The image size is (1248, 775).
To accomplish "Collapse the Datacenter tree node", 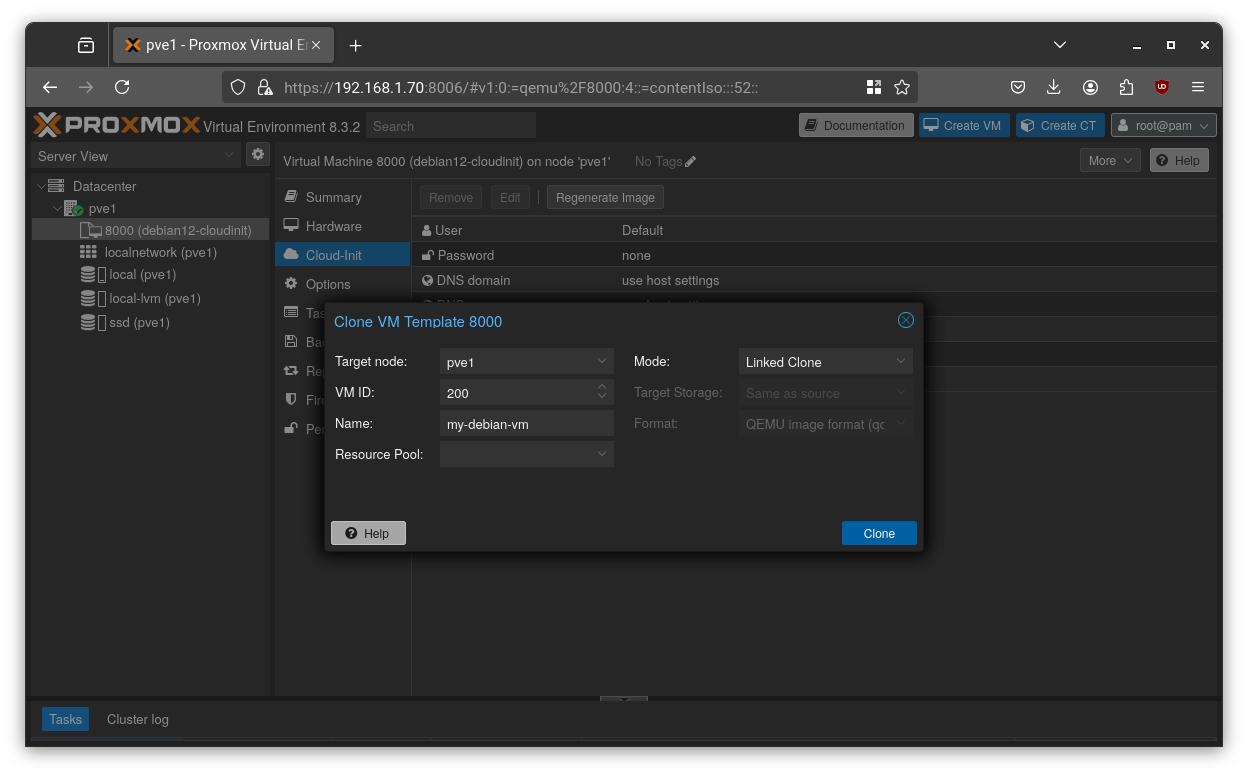I will [42, 186].
